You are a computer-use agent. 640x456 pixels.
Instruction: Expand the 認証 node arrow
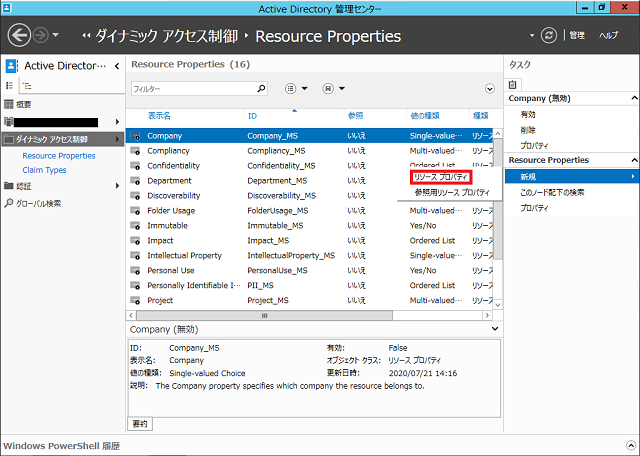click(118, 185)
